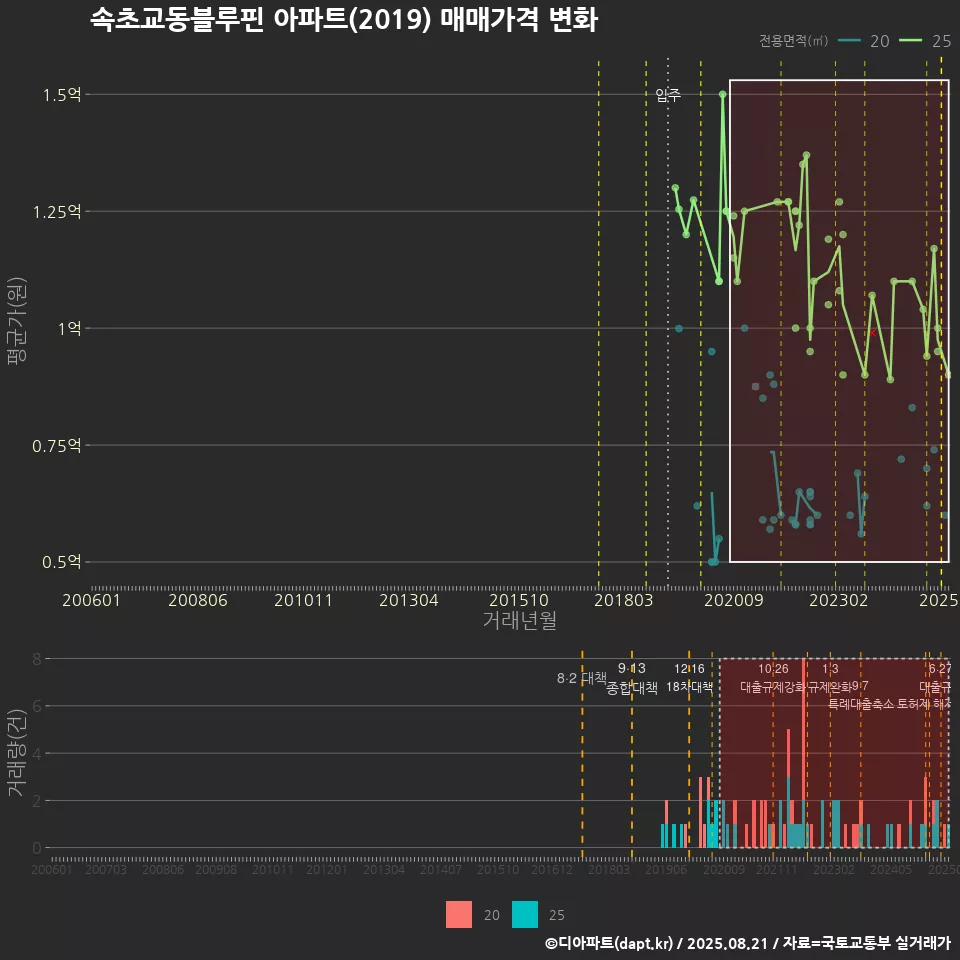The height and width of the screenshot is (960, 960).
Task: Click the 9·13 종합대책 policy marker label
Action: coord(632,678)
